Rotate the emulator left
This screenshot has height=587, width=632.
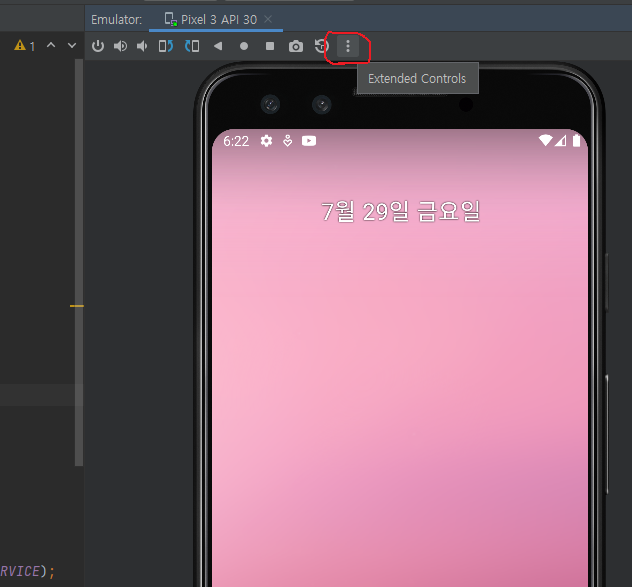click(166, 46)
